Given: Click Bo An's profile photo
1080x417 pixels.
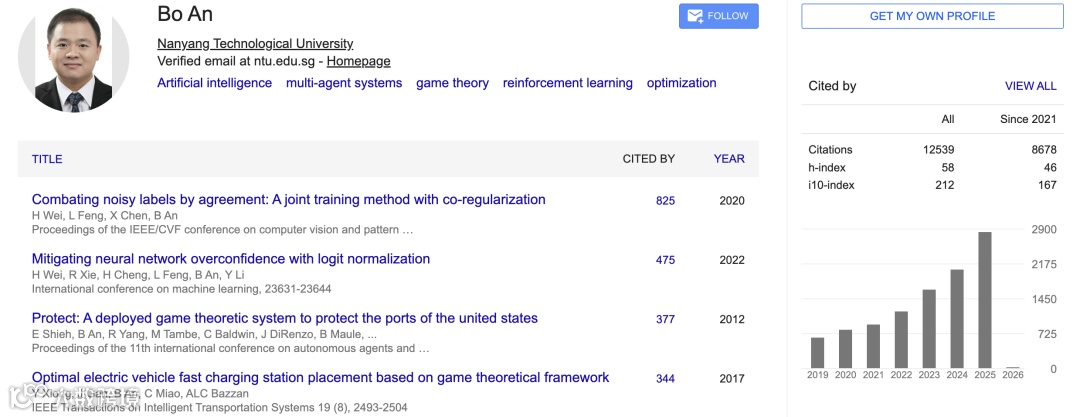Looking at the screenshot, I should point(74,61).
